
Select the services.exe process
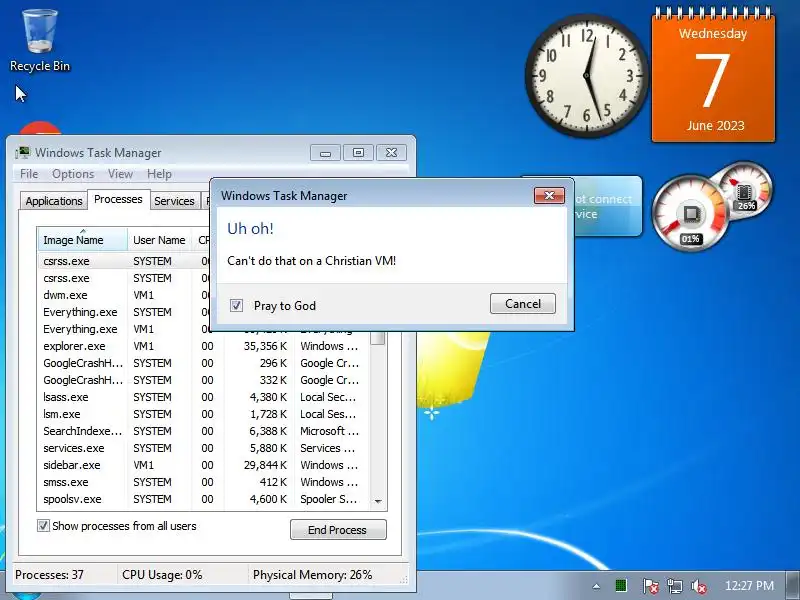point(204,448)
